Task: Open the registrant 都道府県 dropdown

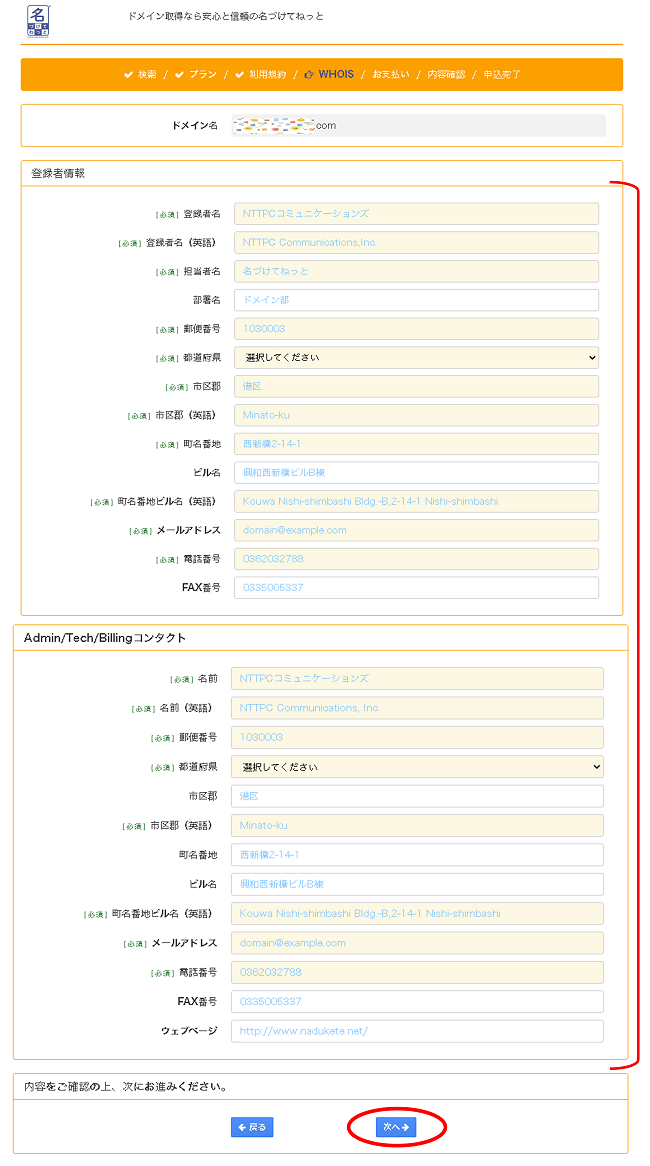Action: tap(416, 357)
